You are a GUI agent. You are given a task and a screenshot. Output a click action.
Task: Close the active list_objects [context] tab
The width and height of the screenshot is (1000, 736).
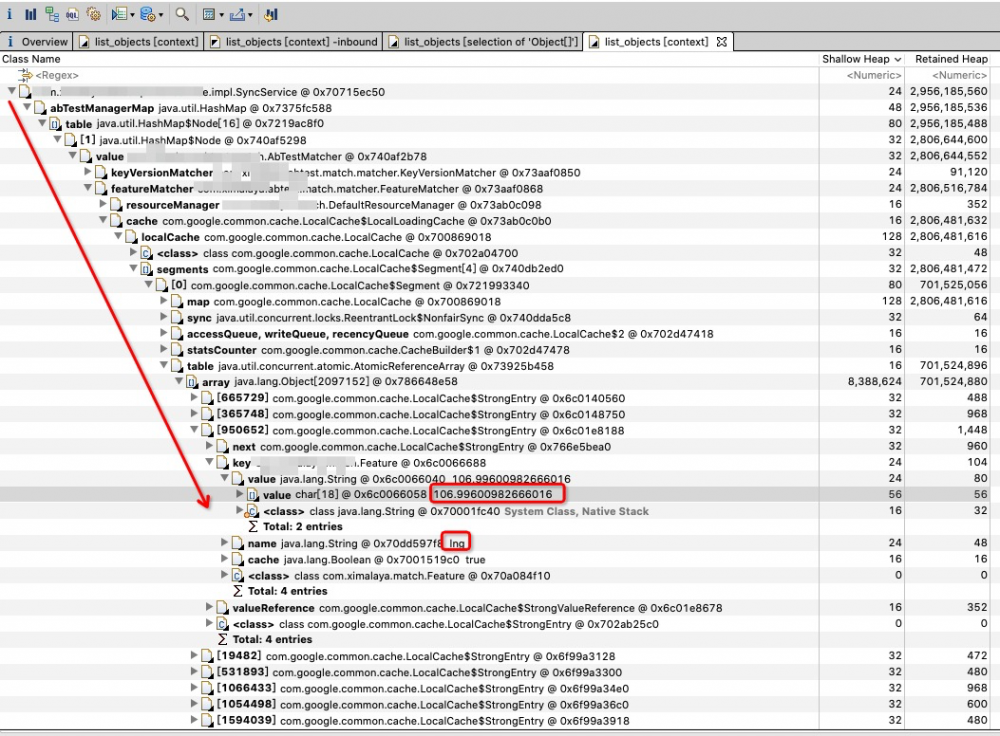pyautogui.click(x=722, y=41)
